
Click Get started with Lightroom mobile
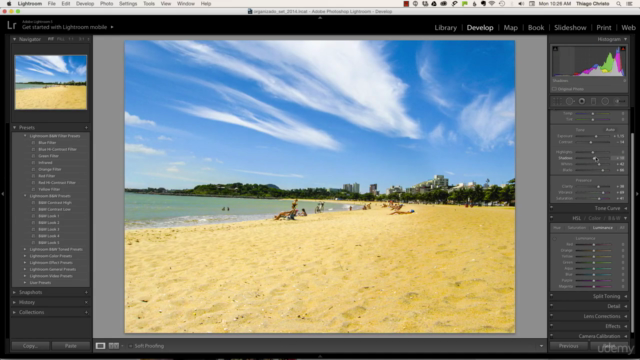click(64, 27)
